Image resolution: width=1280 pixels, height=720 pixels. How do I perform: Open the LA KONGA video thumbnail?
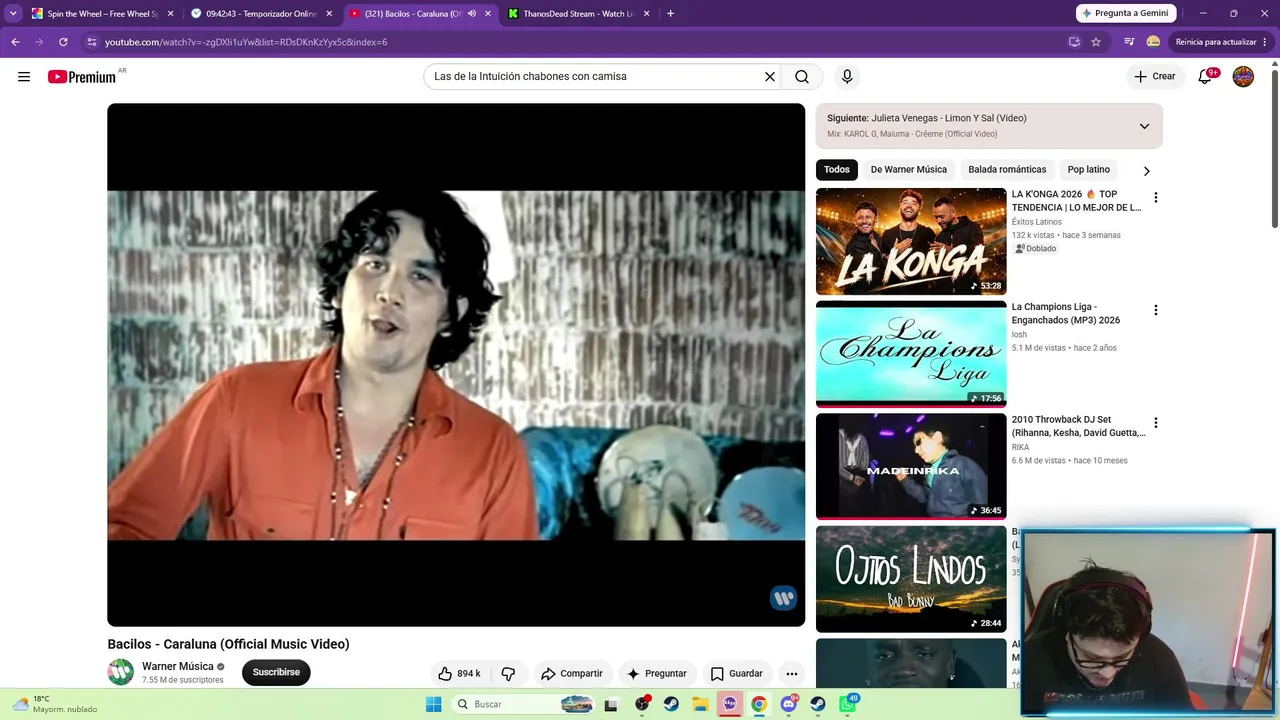911,241
